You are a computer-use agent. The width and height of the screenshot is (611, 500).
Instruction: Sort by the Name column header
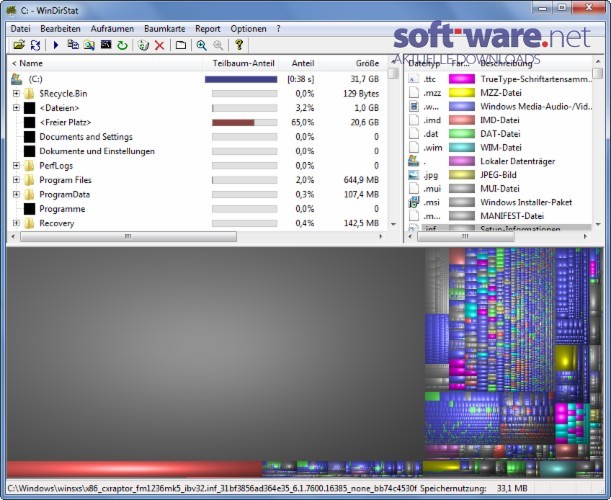tap(104, 63)
